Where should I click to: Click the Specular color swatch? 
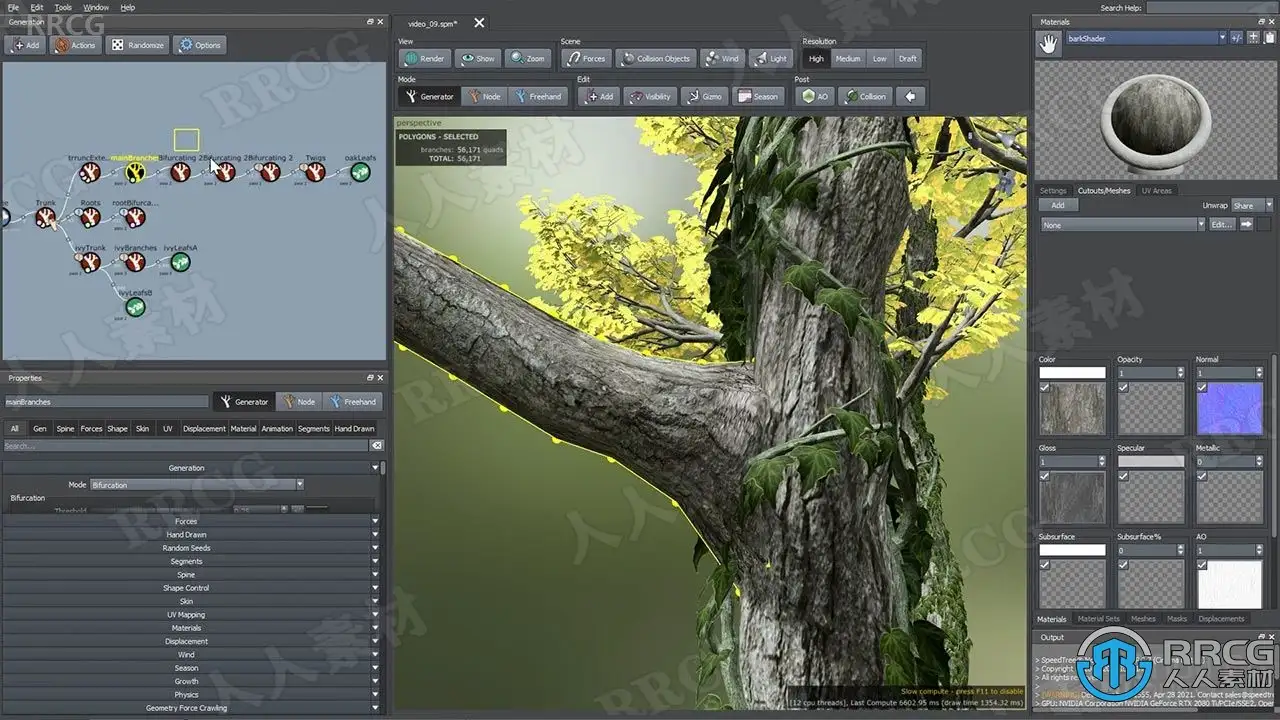(x=1150, y=462)
